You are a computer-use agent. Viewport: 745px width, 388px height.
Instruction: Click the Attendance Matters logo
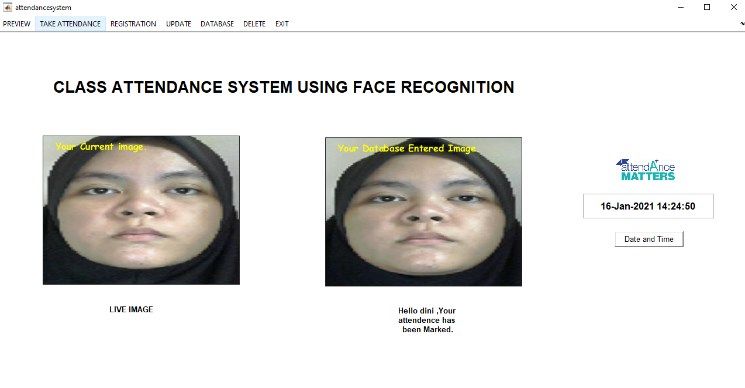646,170
